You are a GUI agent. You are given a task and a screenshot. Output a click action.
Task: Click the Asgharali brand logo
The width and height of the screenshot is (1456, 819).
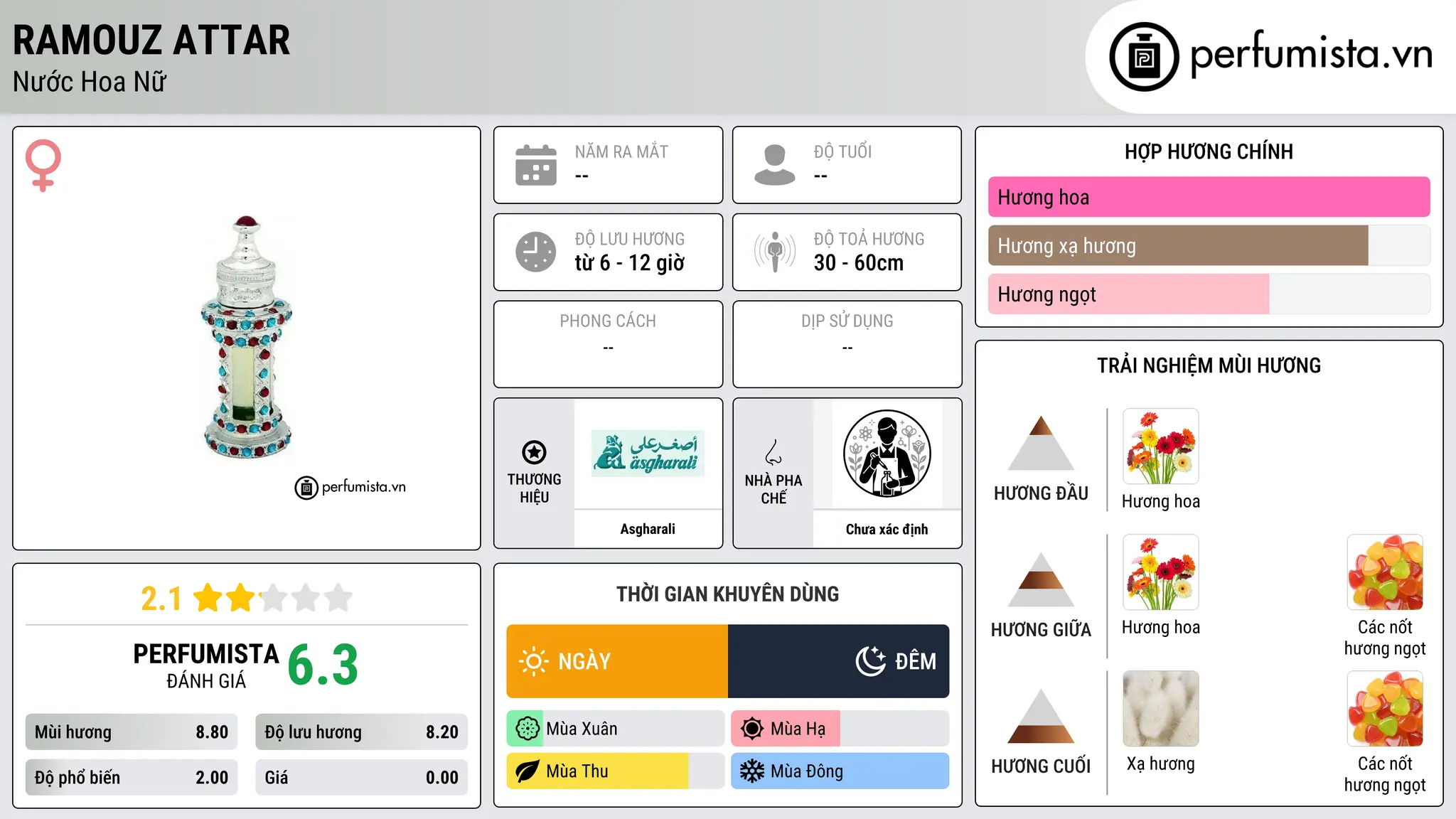point(648,454)
